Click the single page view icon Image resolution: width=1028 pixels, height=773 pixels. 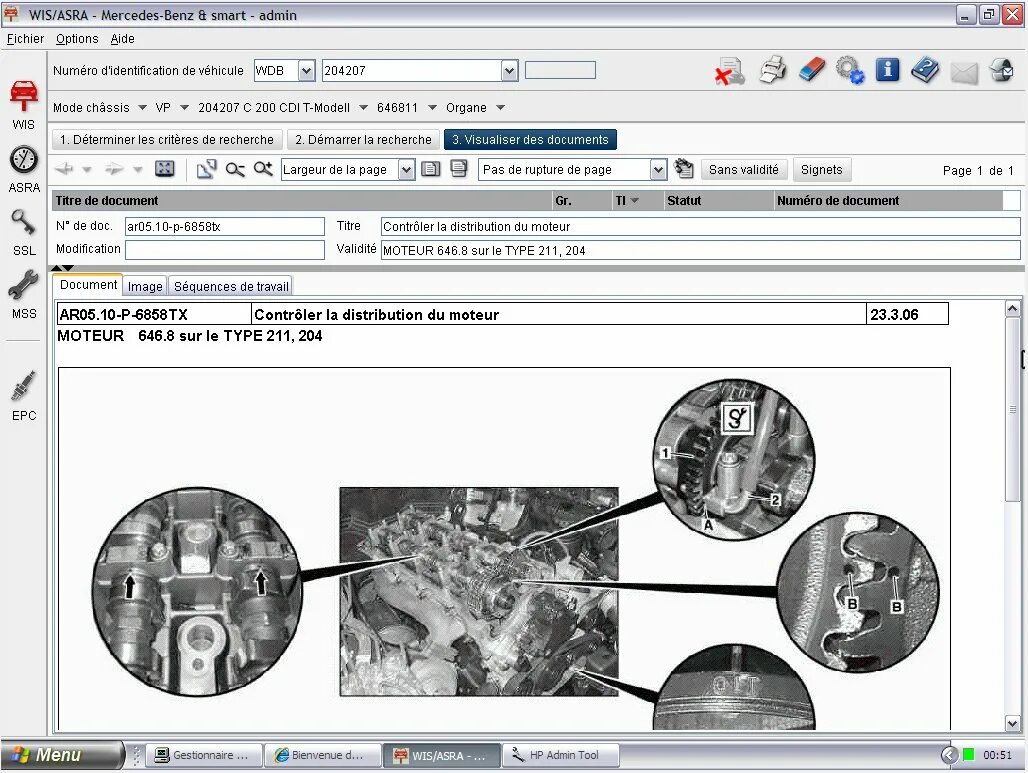tap(431, 169)
